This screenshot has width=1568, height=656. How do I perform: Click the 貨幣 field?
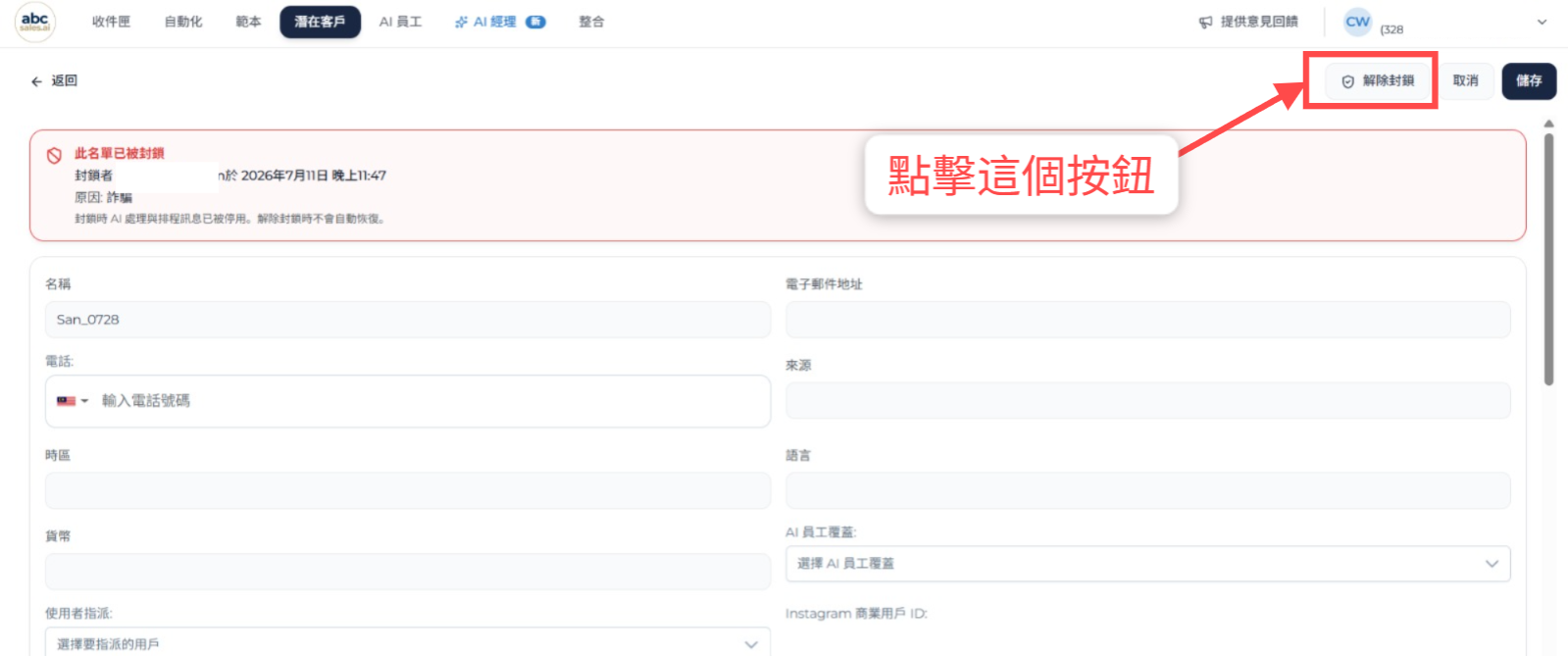click(x=408, y=572)
